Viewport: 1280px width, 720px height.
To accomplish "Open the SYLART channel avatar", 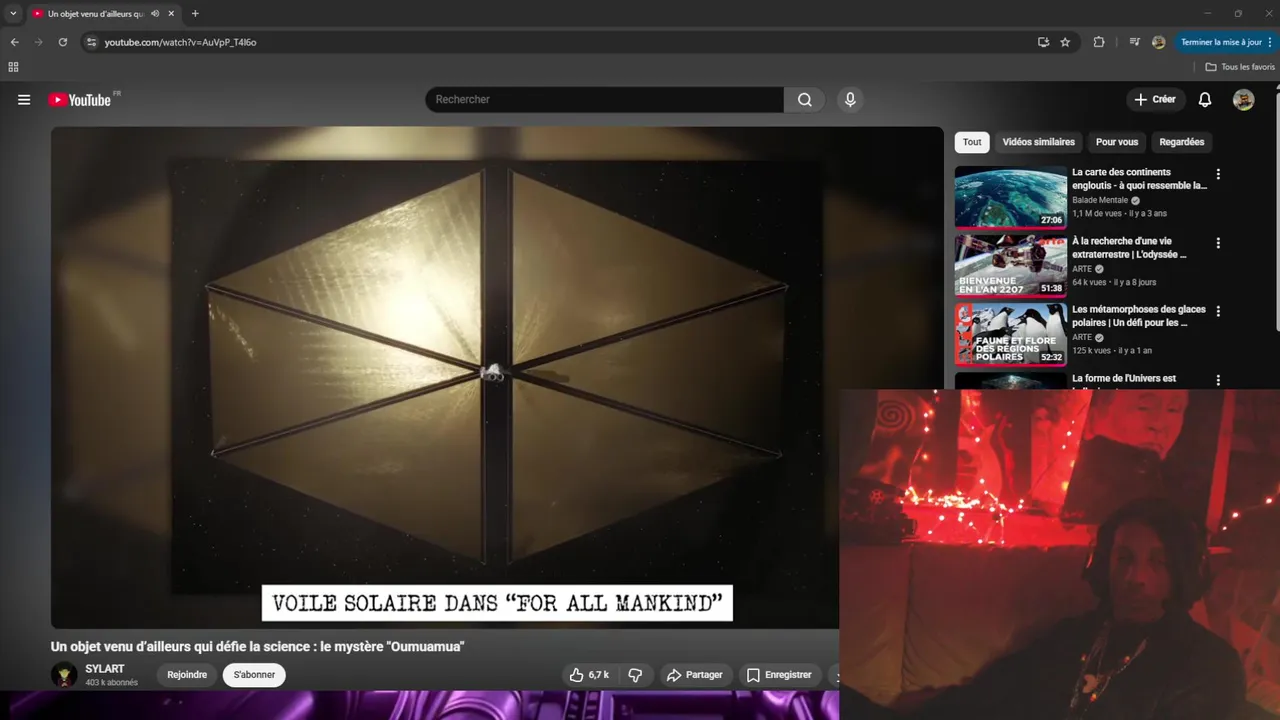I will [x=64, y=675].
